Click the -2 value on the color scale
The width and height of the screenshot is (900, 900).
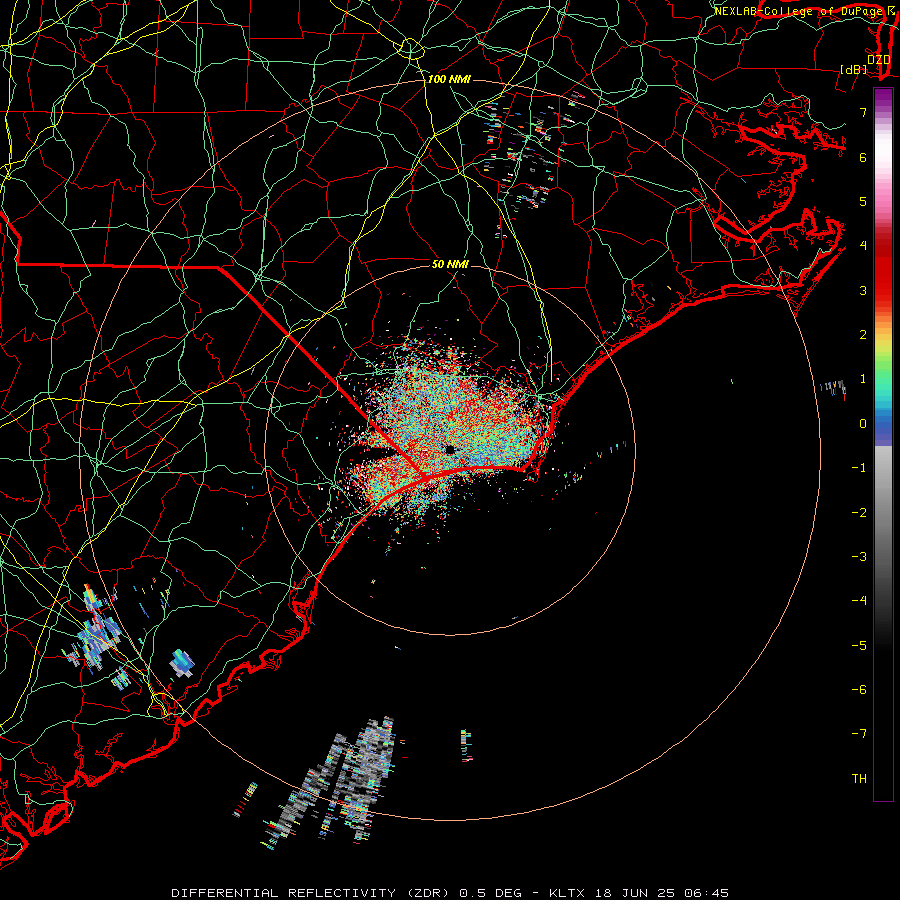(x=859, y=513)
